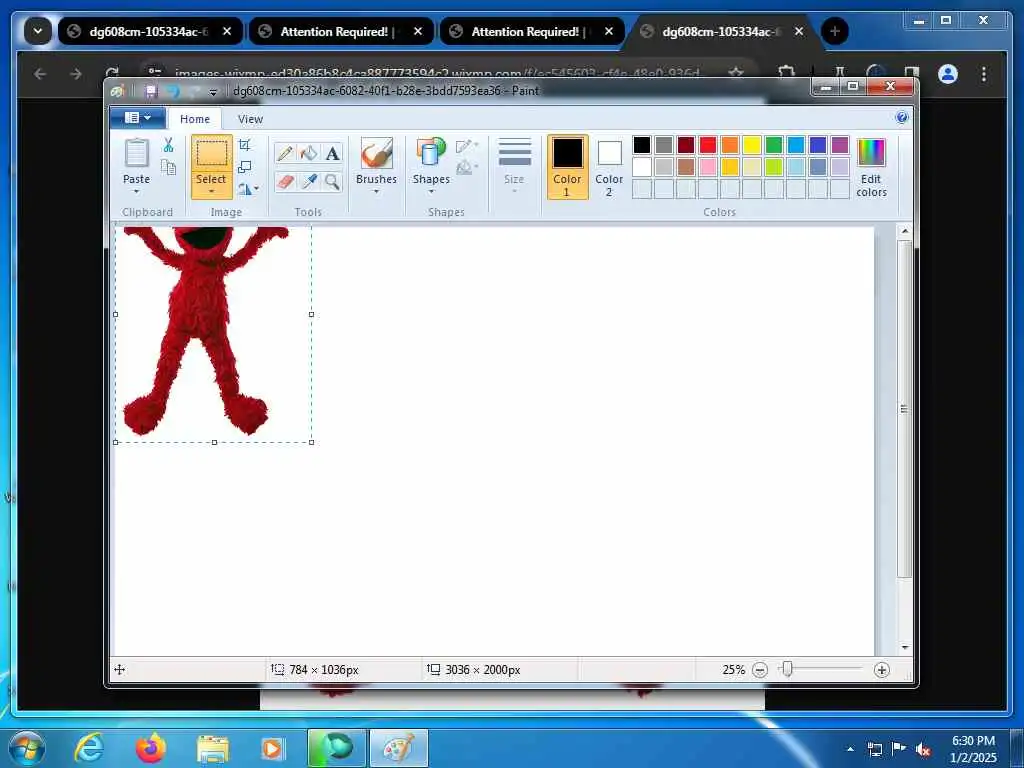
Task: Activate the Color 1 button
Action: click(x=567, y=167)
